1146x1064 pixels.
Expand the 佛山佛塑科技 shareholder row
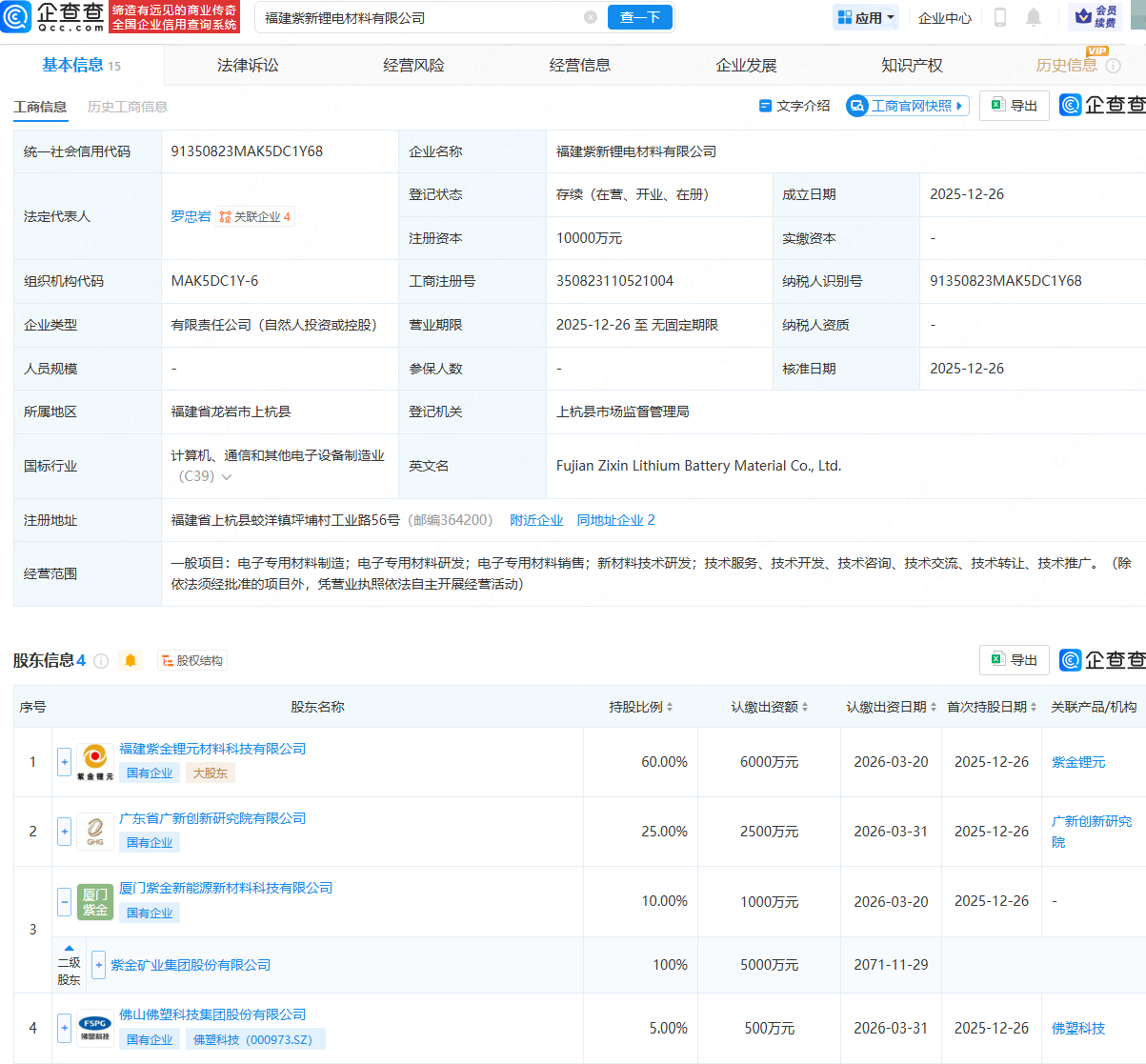point(64,1028)
